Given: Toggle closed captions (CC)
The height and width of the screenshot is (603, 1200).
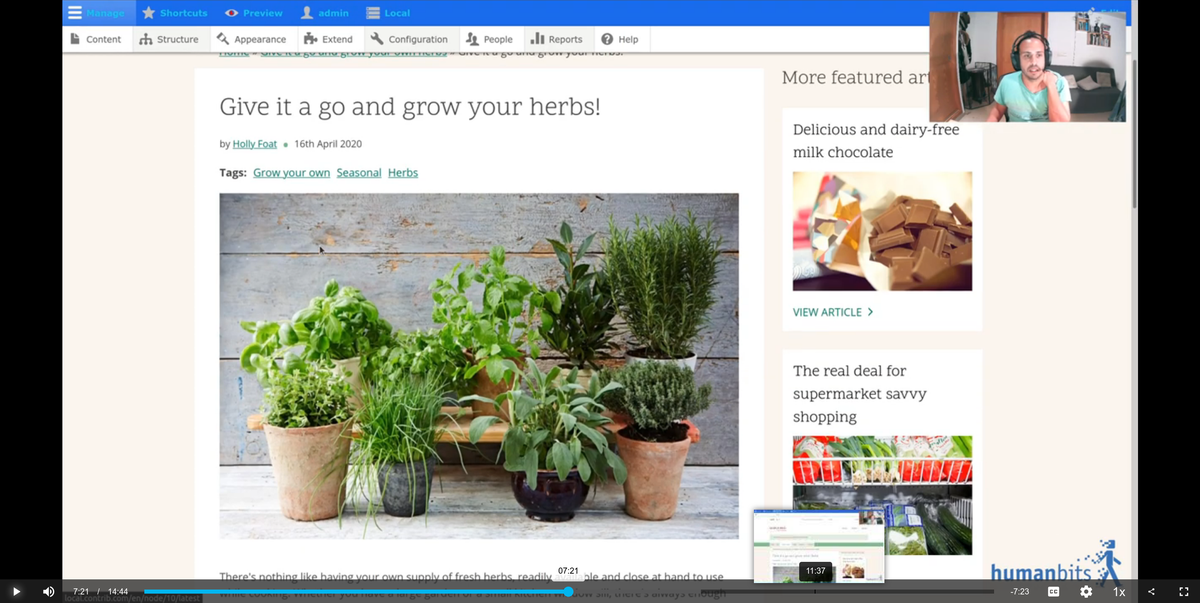Looking at the screenshot, I should click(x=1053, y=592).
